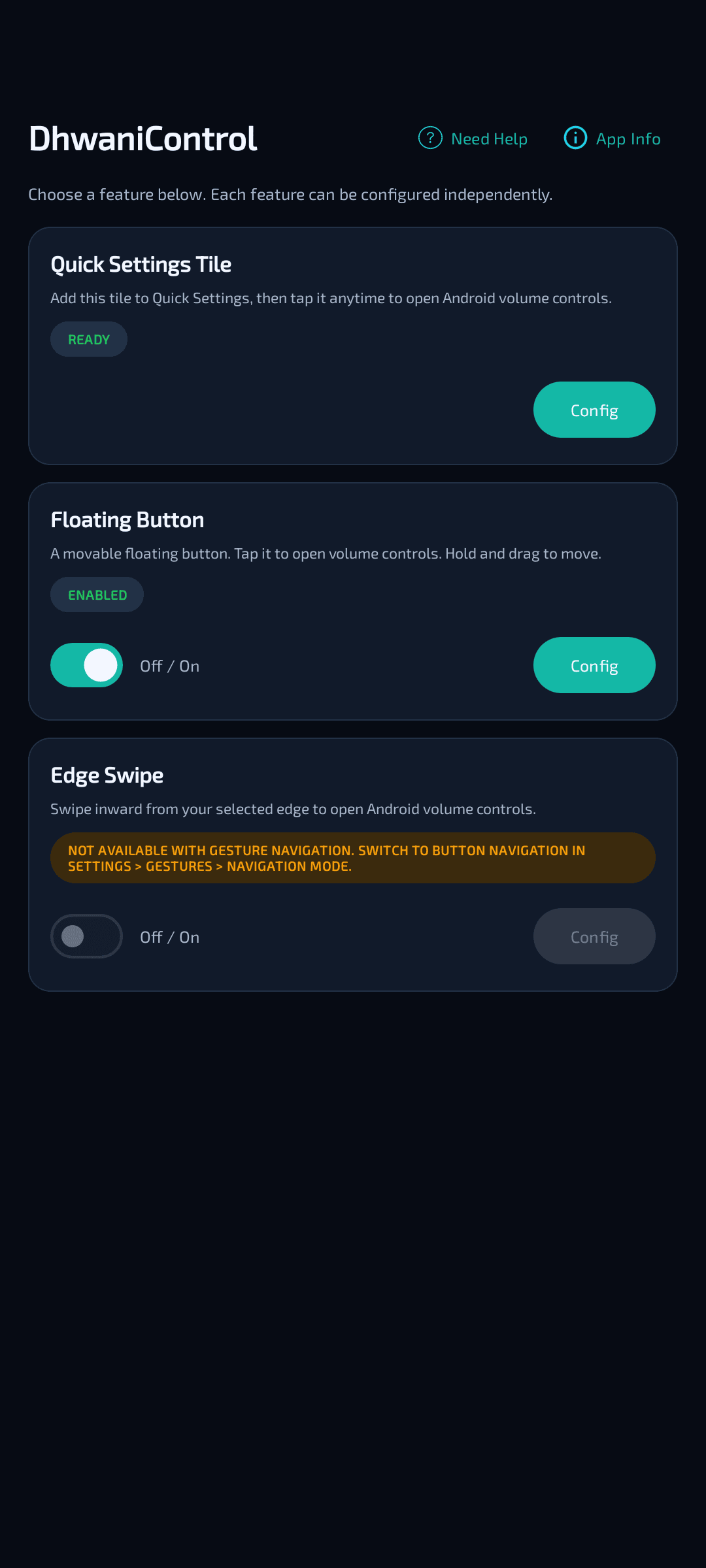Open the App Info link text
Image resolution: width=706 pixels, height=1568 pixels.
click(628, 139)
